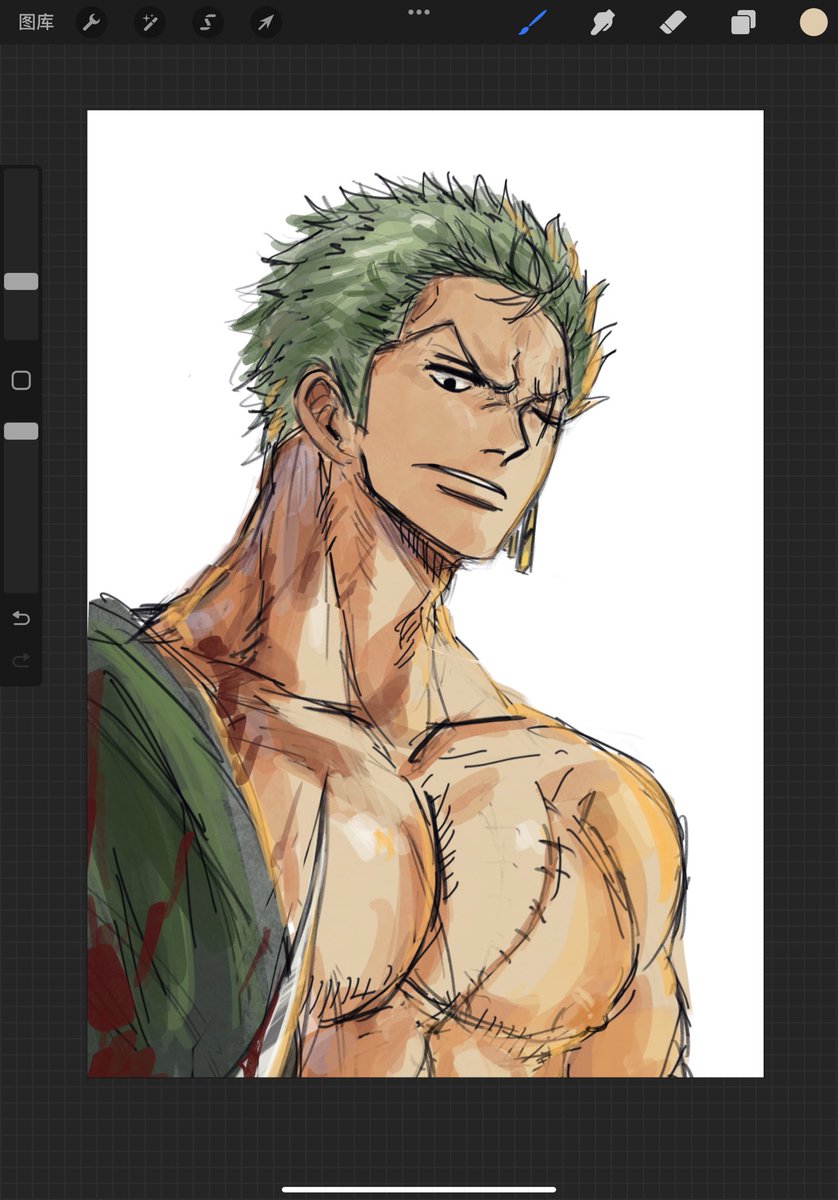Select the Brush tool
The height and width of the screenshot is (1200, 838).
533,22
